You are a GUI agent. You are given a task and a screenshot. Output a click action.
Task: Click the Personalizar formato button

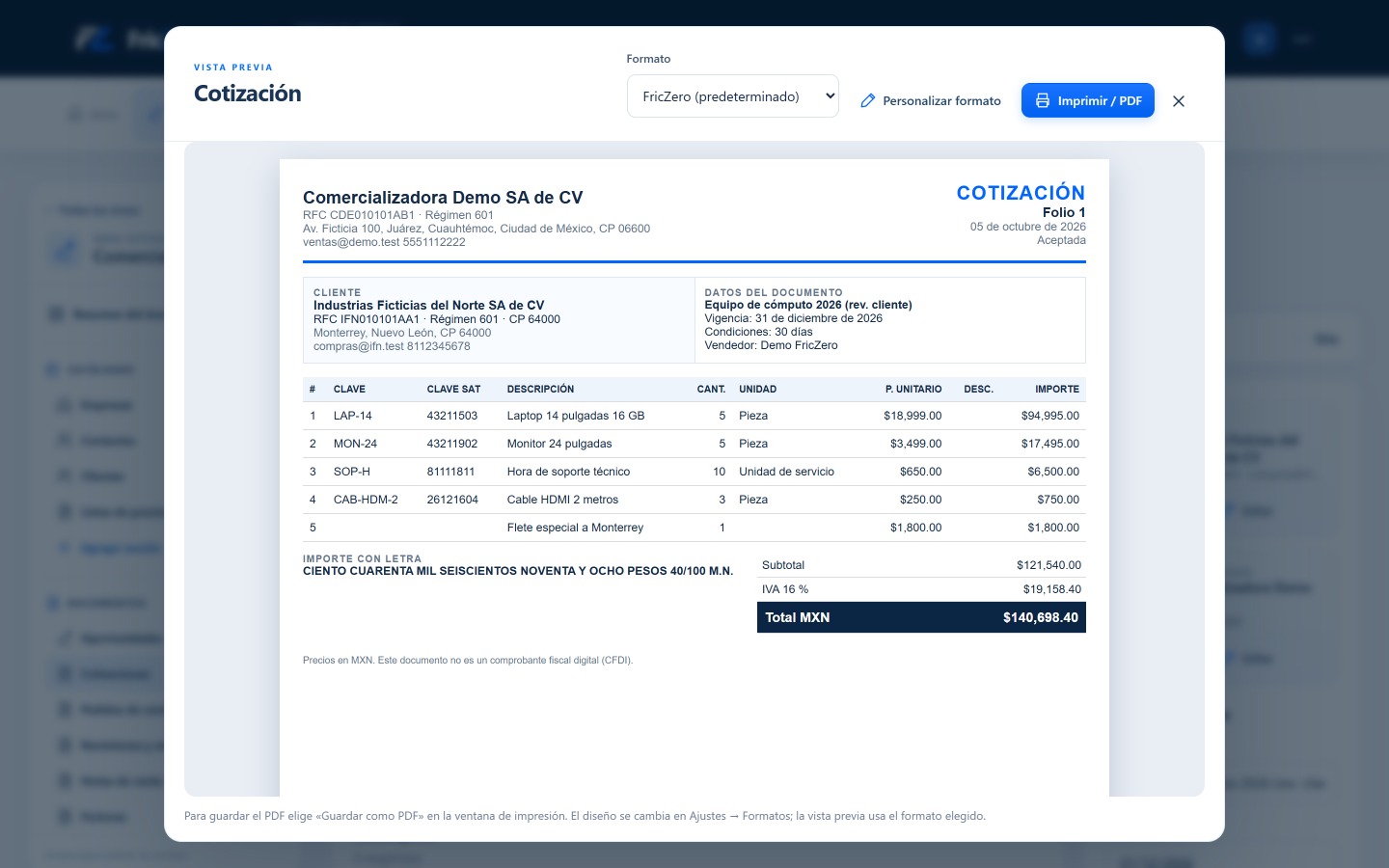point(931,100)
